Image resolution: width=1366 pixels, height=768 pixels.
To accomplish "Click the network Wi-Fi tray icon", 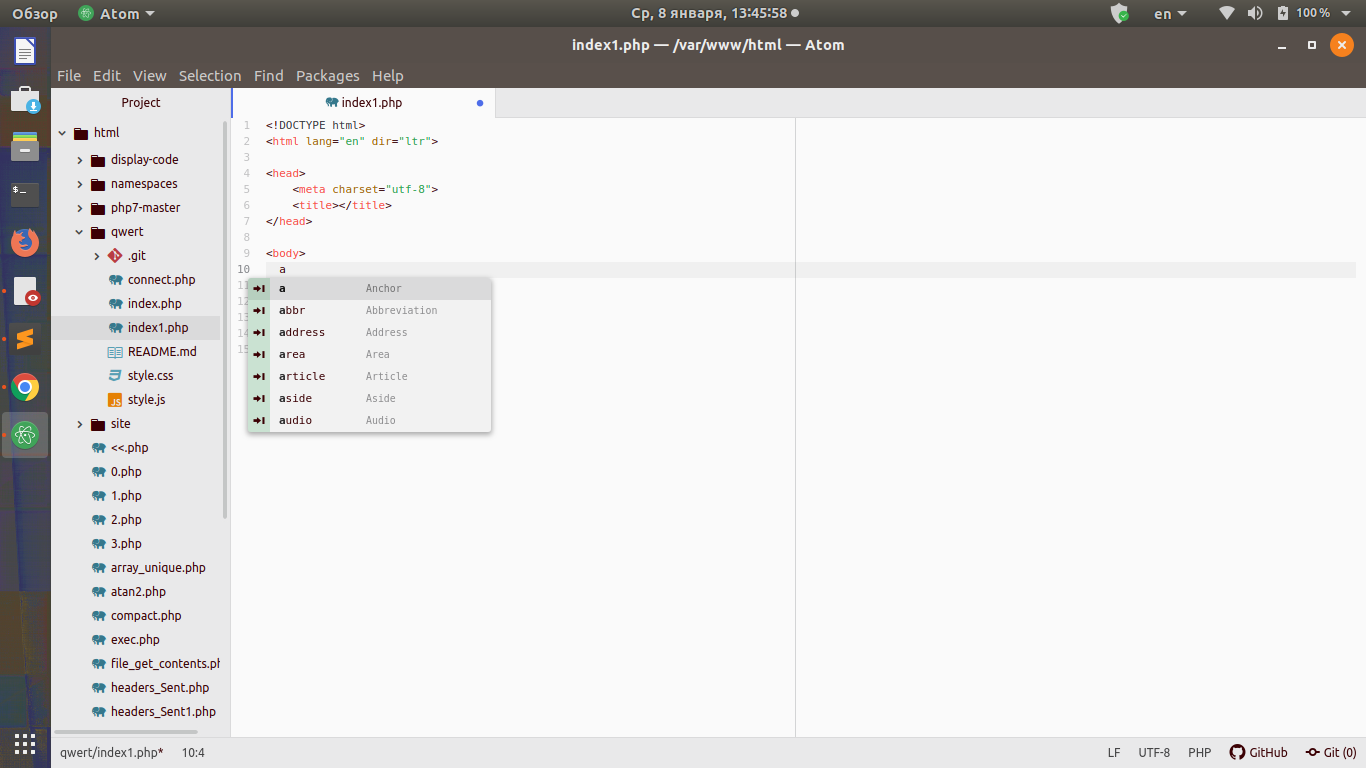I will (x=1227, y=14).
